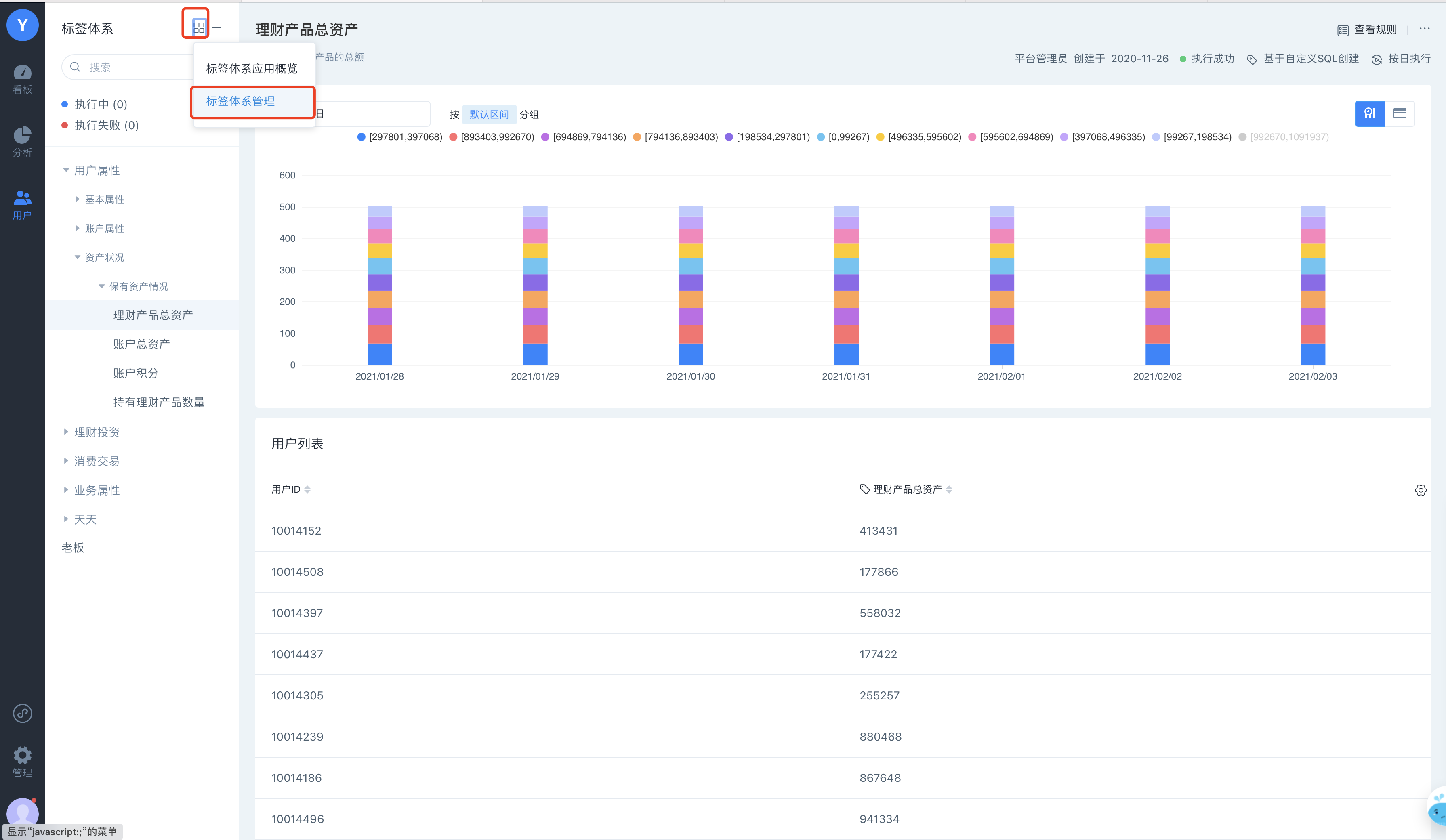Expand the 天天 tree node
1446x840 pixels.
(x=66, y=519)
